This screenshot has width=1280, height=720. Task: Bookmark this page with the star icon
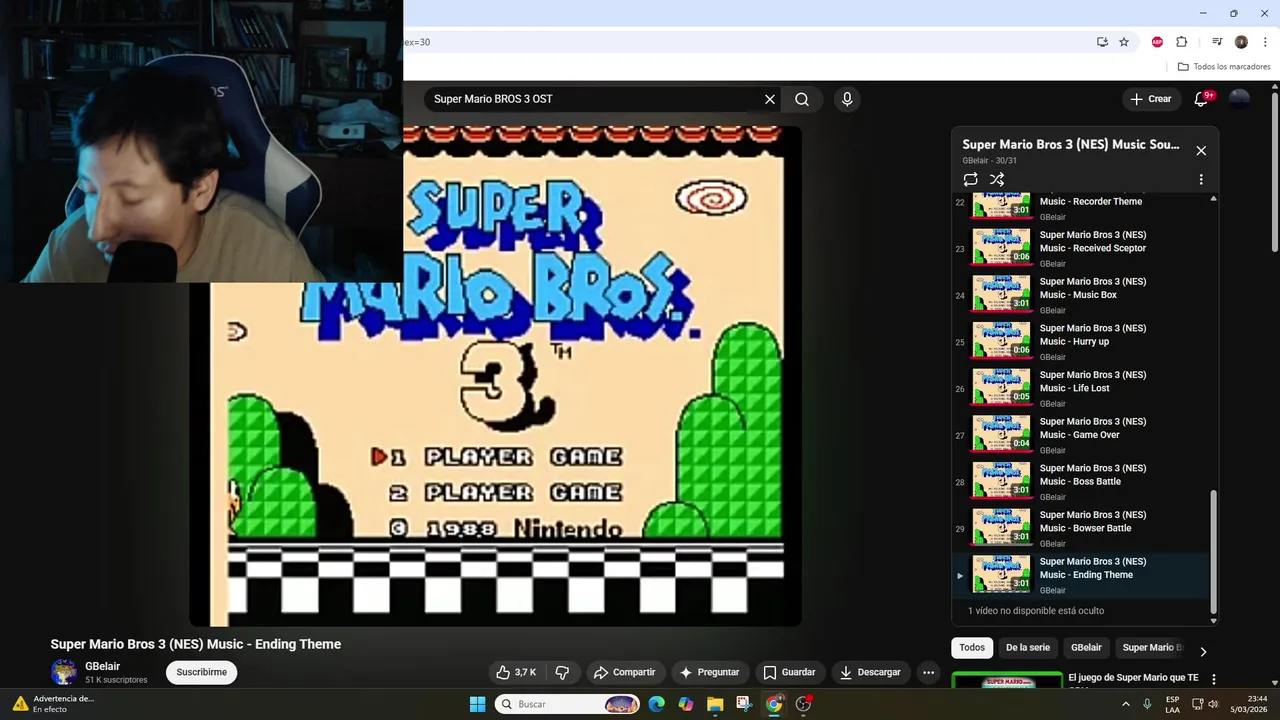pos(1124,42)
